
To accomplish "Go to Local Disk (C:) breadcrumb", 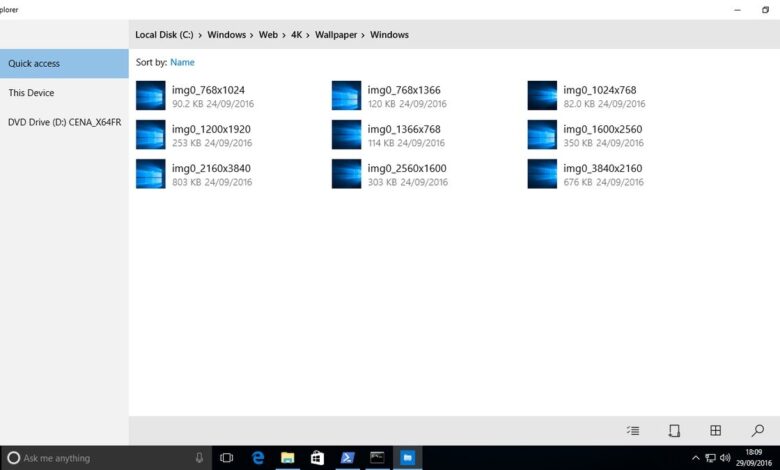I will point(164,35).
